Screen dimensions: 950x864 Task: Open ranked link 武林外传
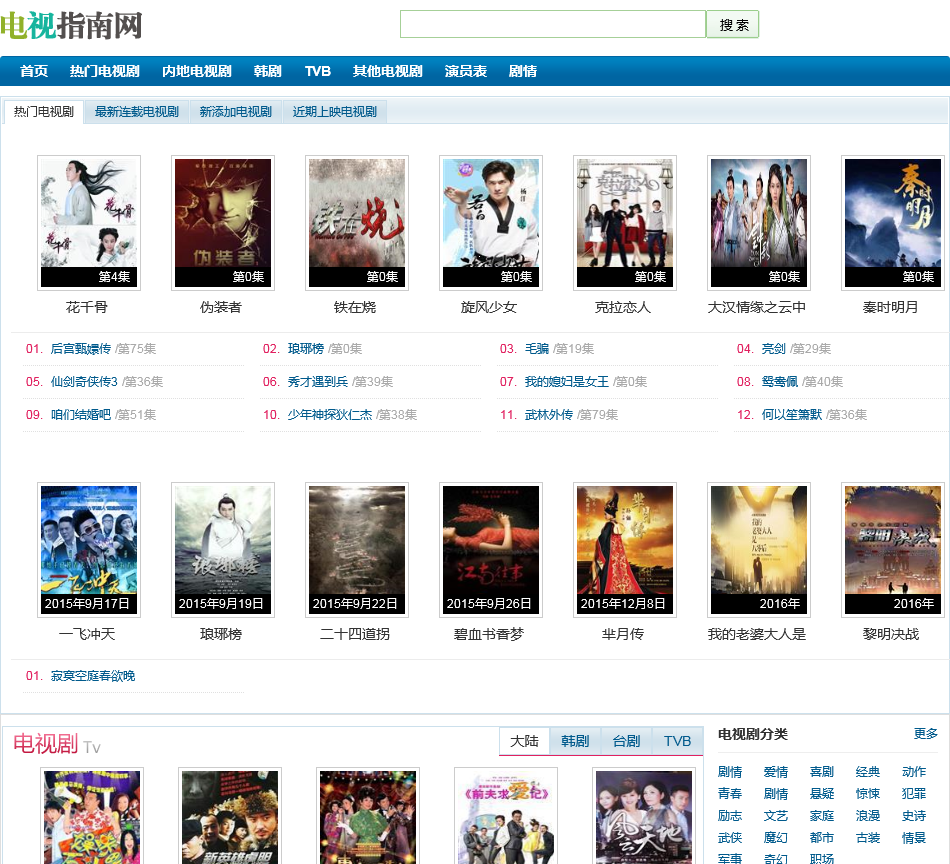click(x=549, y=415)
